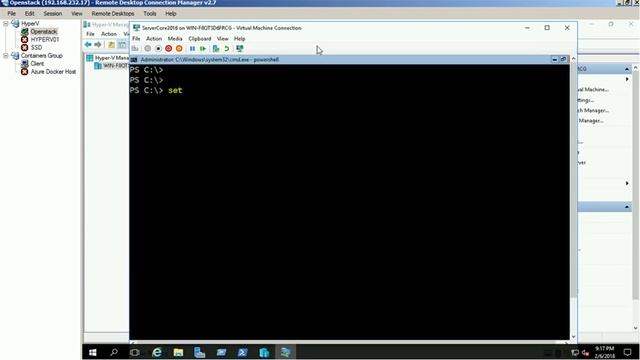The height and width of the screenshot is (360, 640).
Task: Click the Enhanced Session monitor icon
Action: tap(240, 49)
